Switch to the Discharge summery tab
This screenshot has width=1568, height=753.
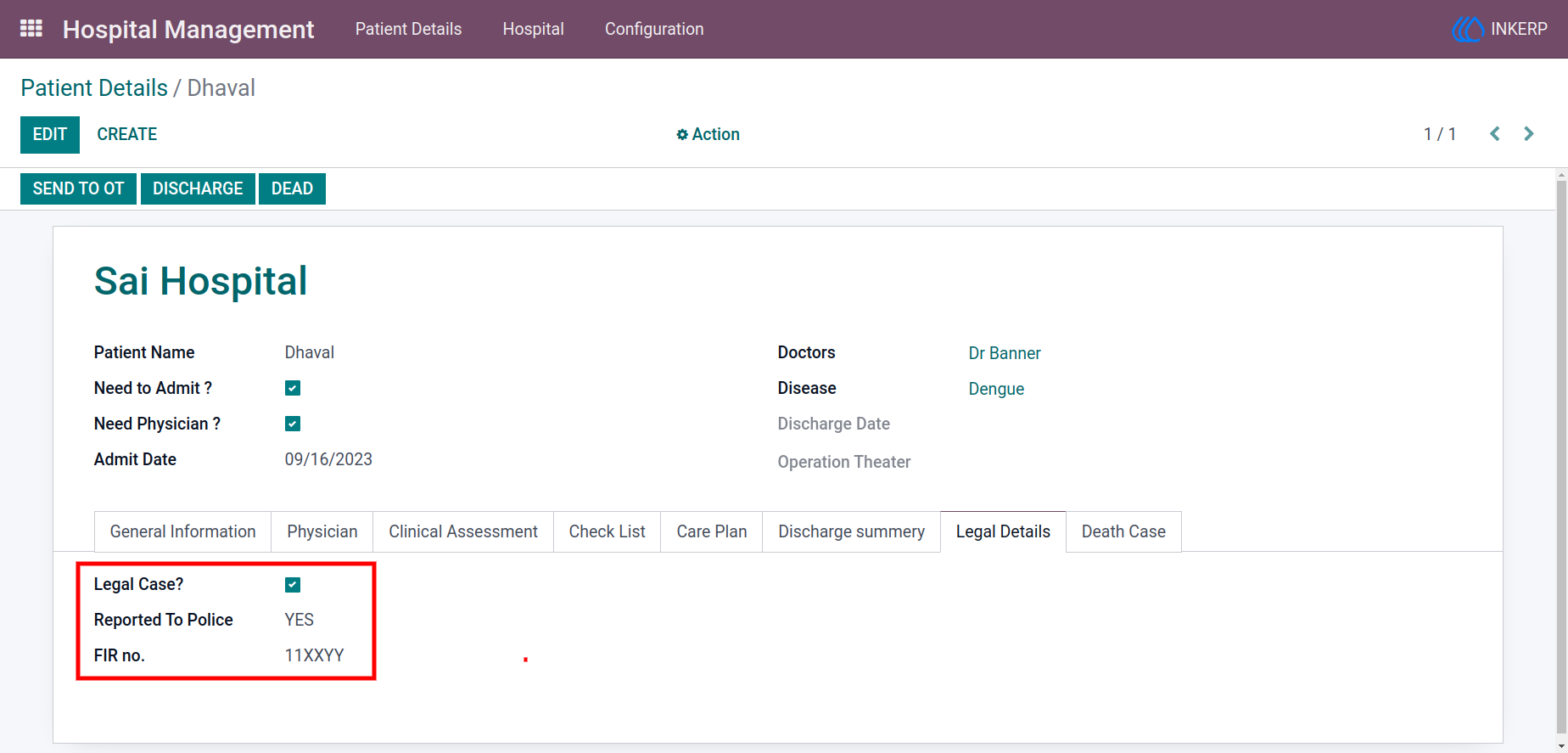click(851, 531)
